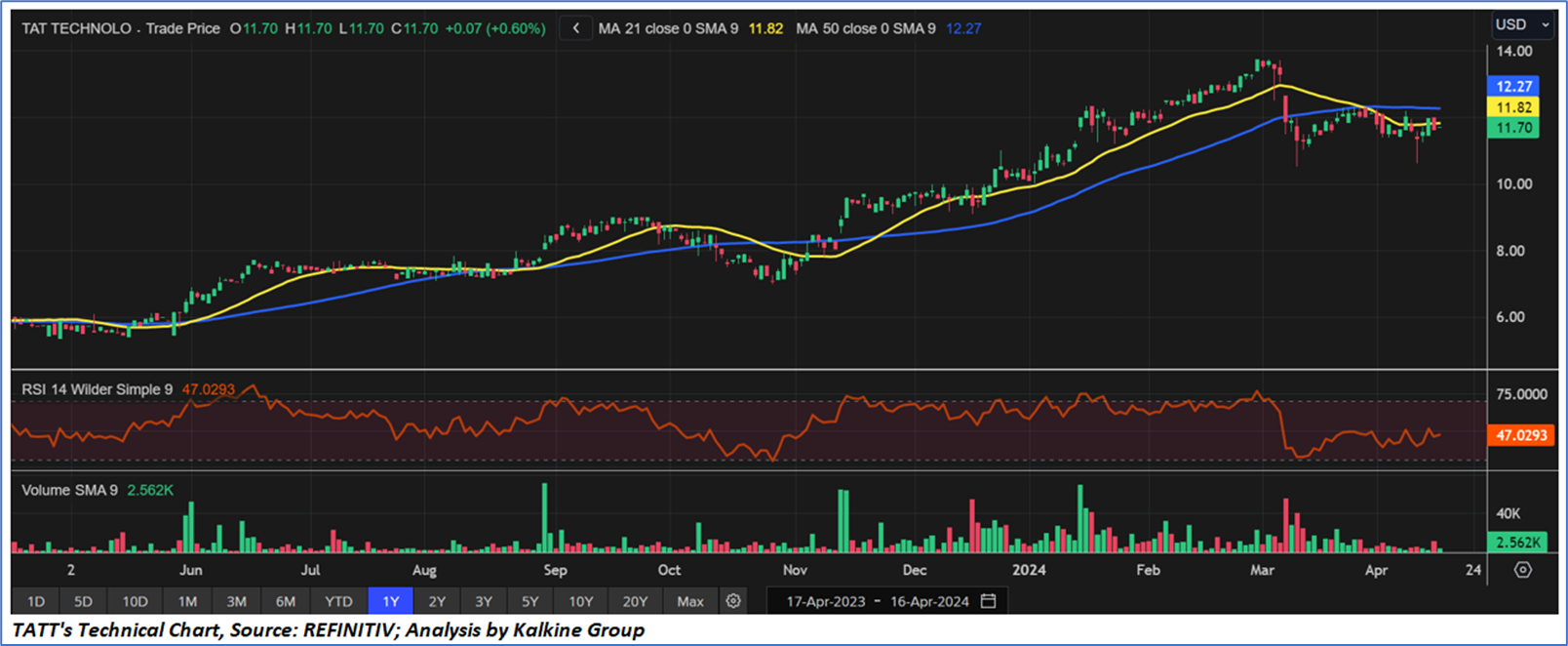Select the 10Y timeframe
The image size is (1568, 646).
580,601
